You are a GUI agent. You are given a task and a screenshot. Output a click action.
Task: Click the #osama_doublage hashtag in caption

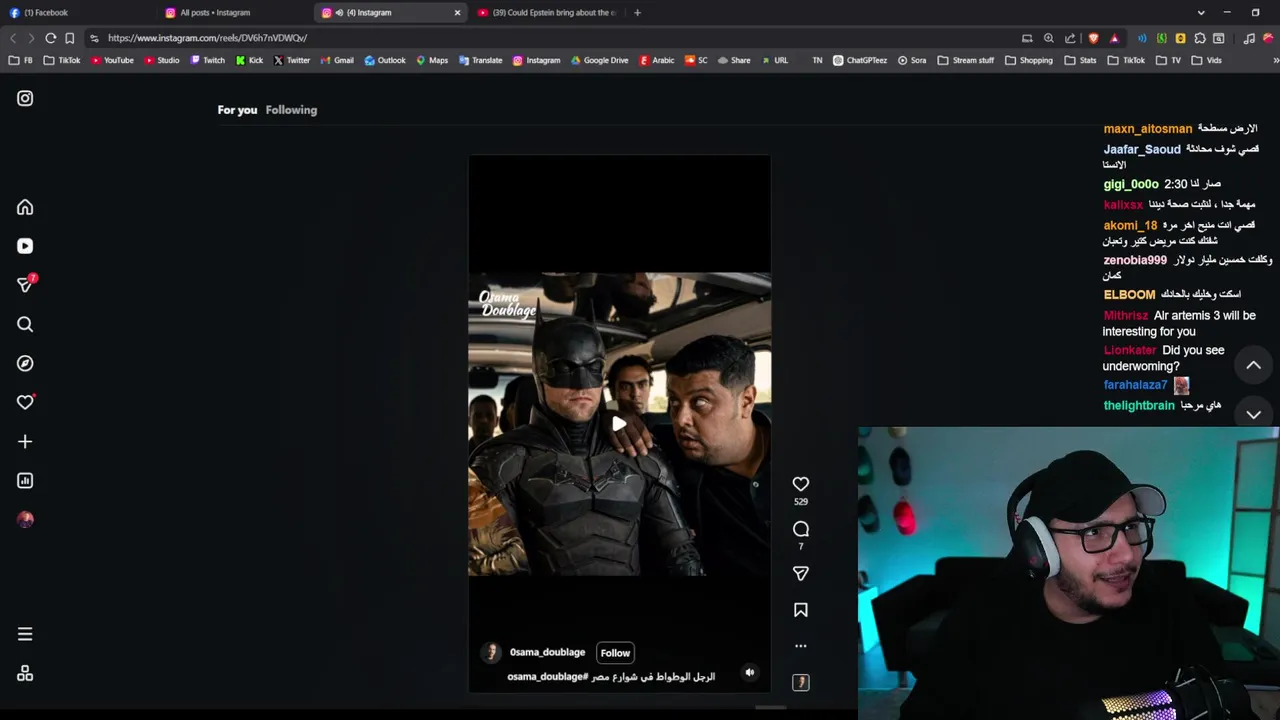coord(548,677)
